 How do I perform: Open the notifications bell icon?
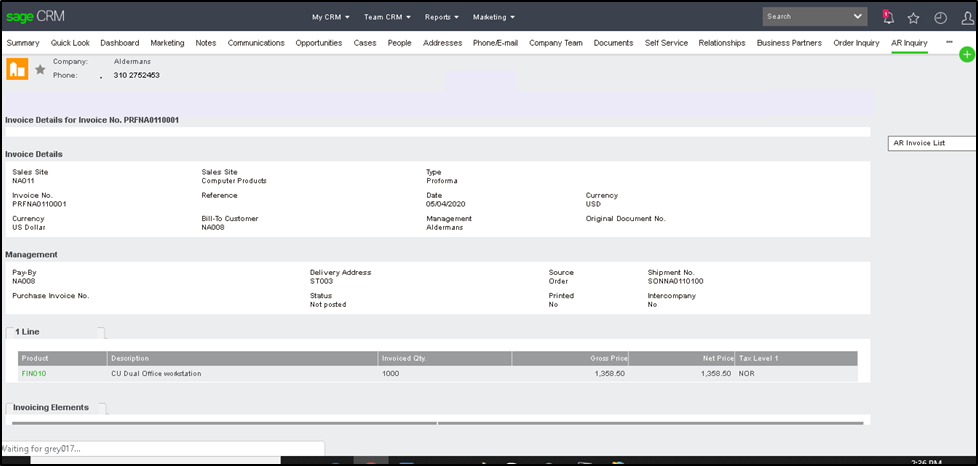pos(888,17)
